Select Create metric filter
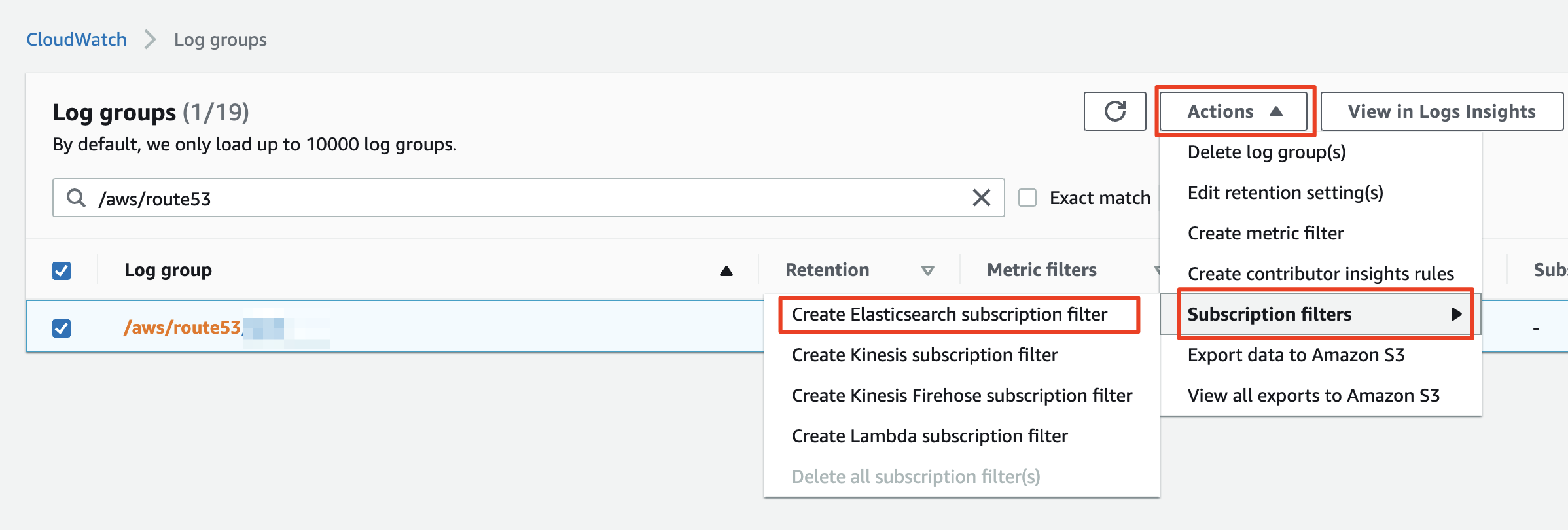The width and height of the screenshot is (1568, 530). click(1266, 233)
